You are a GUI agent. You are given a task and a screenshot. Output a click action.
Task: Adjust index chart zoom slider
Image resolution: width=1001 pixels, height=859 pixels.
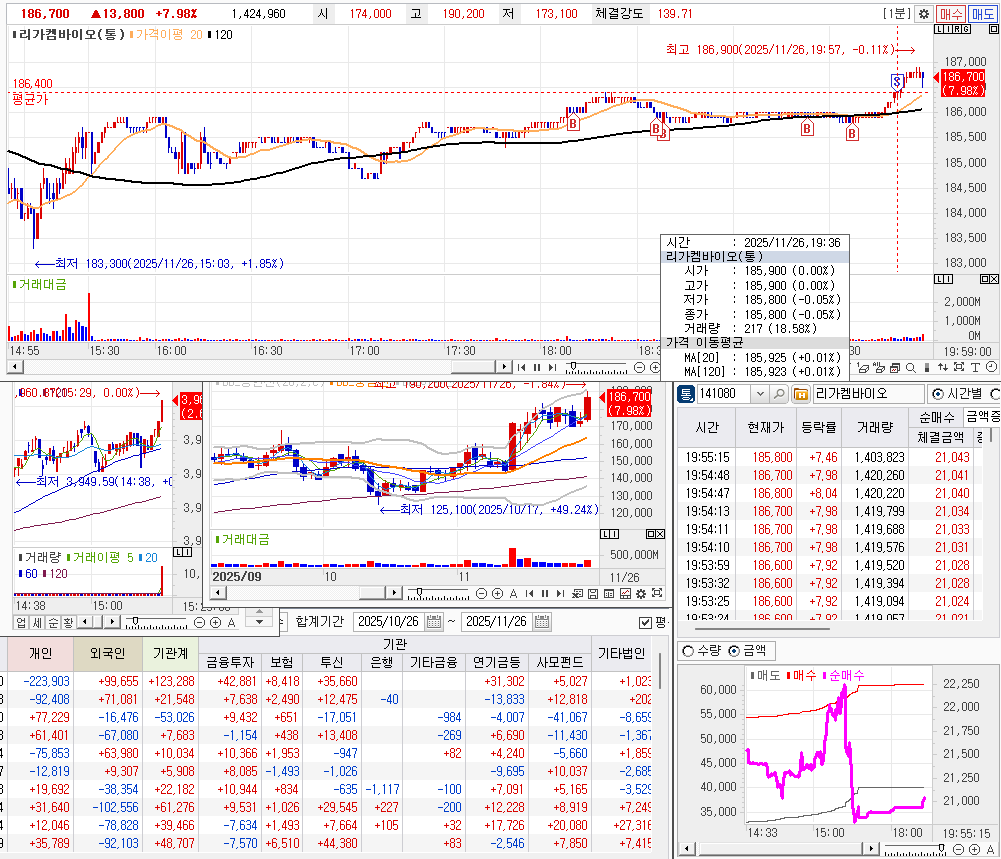click(135, 621)
